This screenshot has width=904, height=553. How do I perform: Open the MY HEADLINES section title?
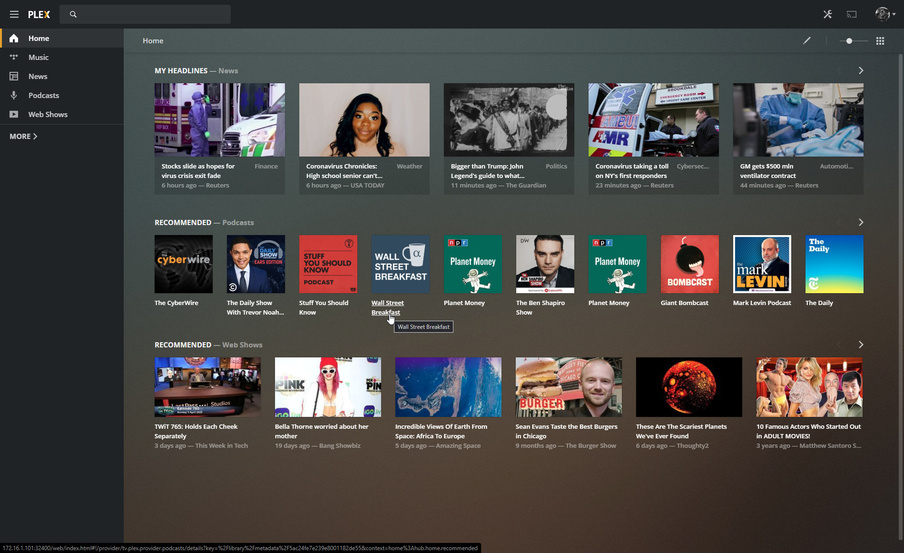click(x=180, y=70)
